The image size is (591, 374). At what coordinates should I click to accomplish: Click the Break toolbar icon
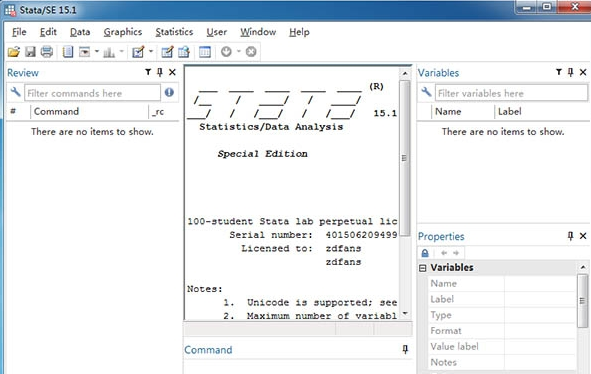point(251,52)
